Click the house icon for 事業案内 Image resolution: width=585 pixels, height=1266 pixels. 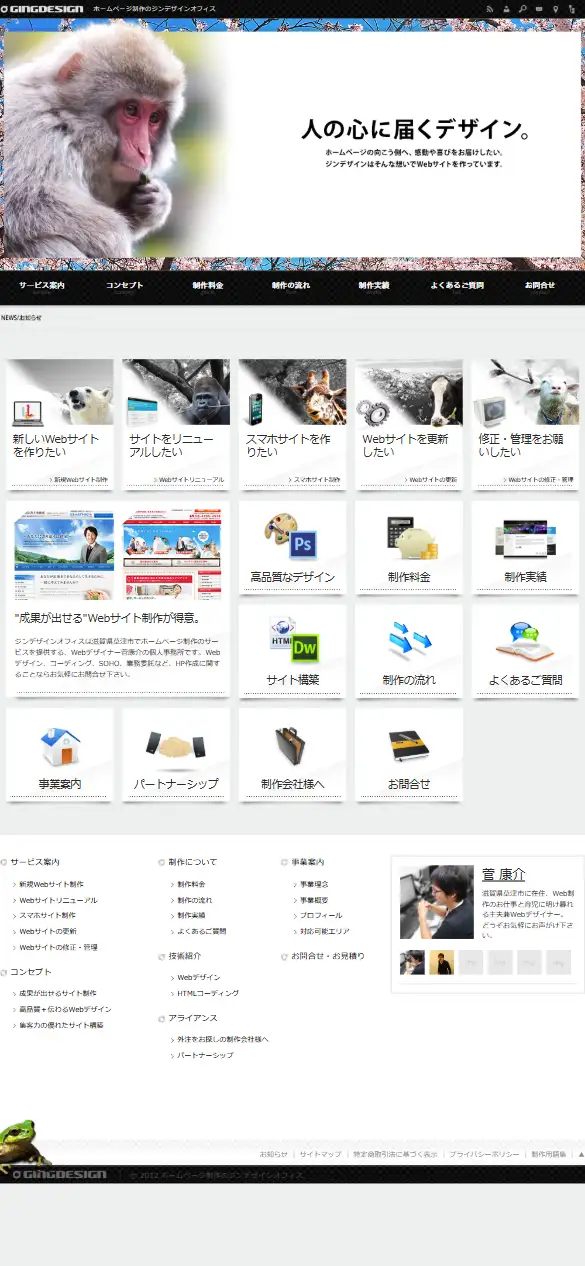point(60,747)
